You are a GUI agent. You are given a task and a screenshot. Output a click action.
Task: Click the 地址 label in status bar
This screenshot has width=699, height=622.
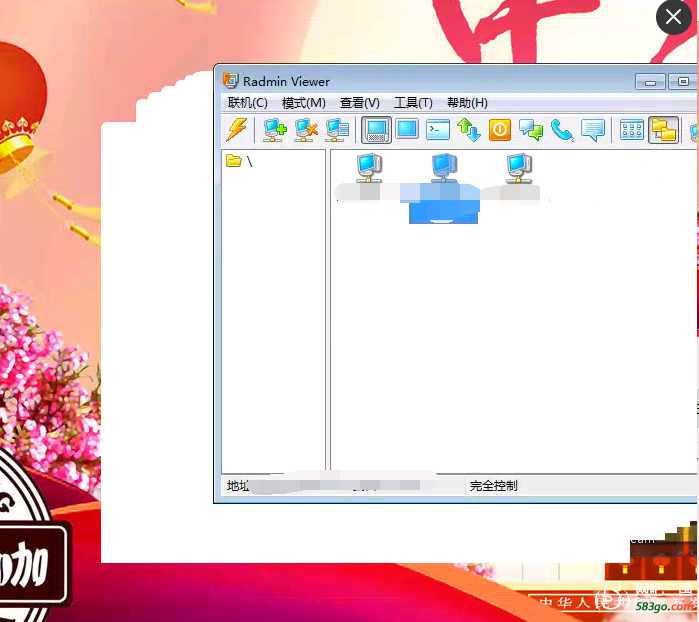point(238,486)
